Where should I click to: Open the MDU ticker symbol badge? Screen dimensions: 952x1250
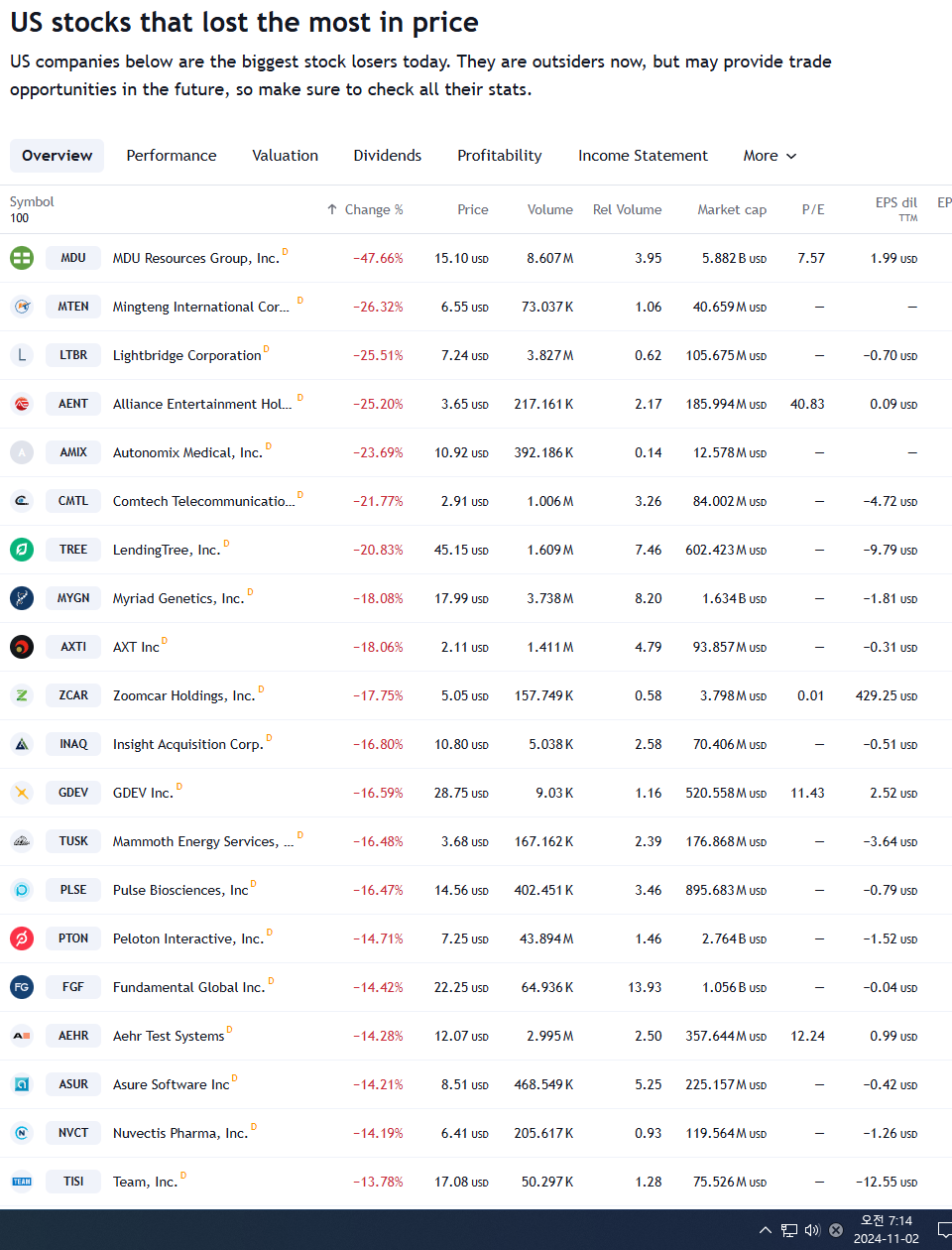tap(73, 258)
